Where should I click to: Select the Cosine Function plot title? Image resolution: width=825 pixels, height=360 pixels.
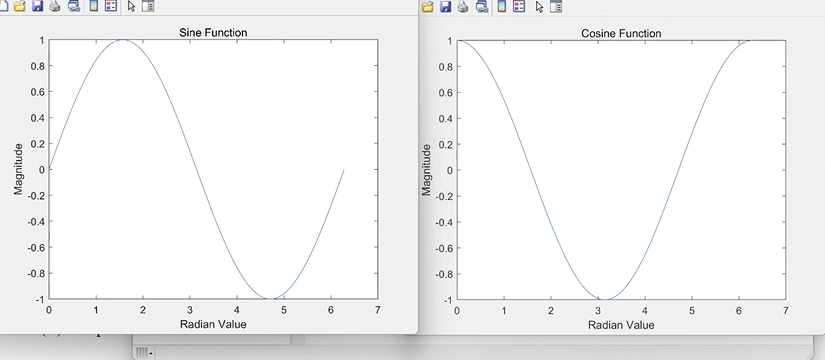(x=621, y=34)
